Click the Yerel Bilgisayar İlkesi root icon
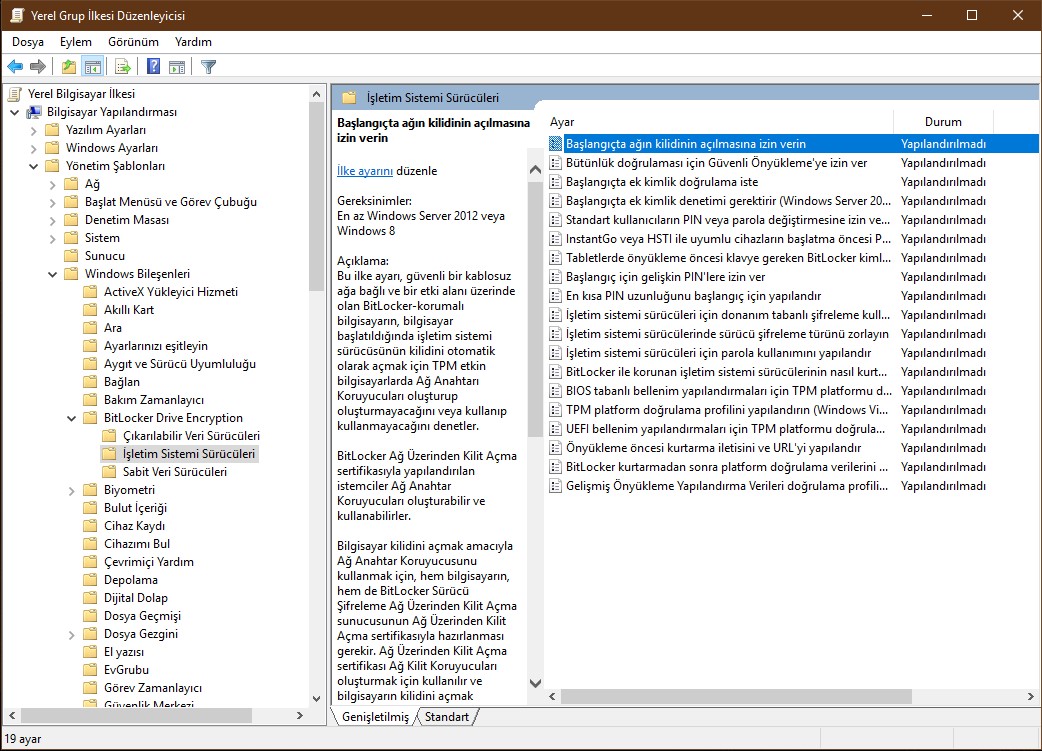Image resolution: width=1042 pixels, height=751 pixels. (15, 94)
